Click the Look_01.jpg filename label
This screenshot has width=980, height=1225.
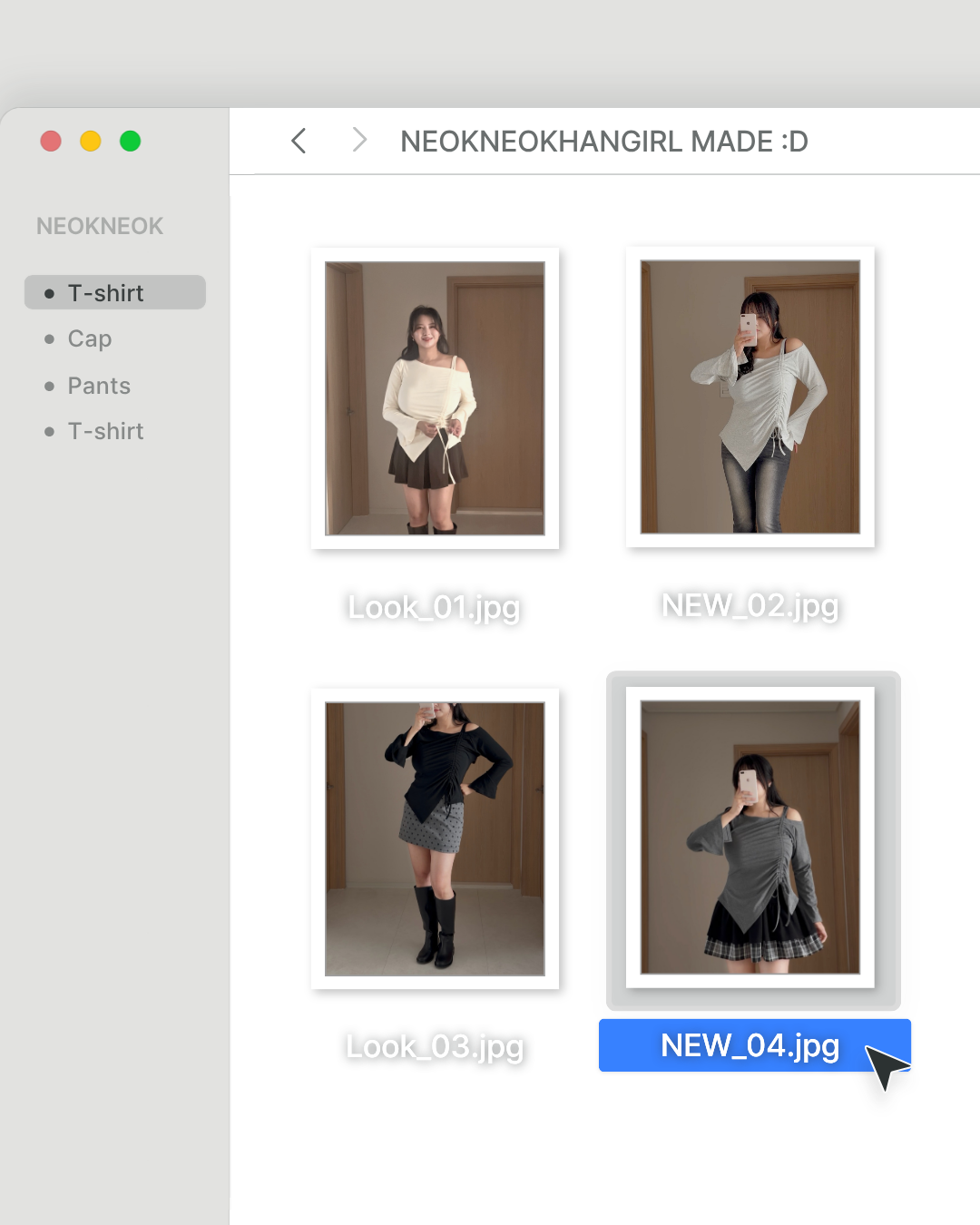click(x=434, y=607)
